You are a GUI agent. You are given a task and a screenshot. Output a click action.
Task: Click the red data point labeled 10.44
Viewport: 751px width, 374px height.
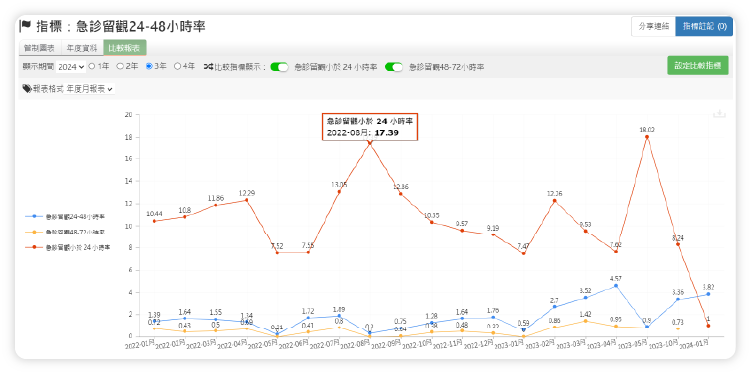coord(154,221)
